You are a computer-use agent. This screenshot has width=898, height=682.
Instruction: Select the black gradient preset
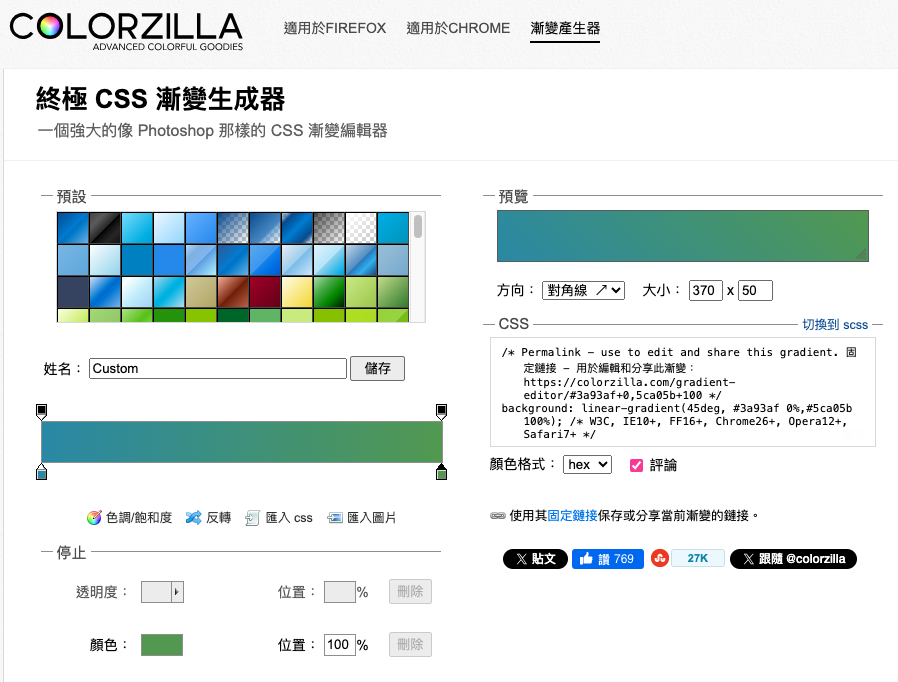[105, 228]
